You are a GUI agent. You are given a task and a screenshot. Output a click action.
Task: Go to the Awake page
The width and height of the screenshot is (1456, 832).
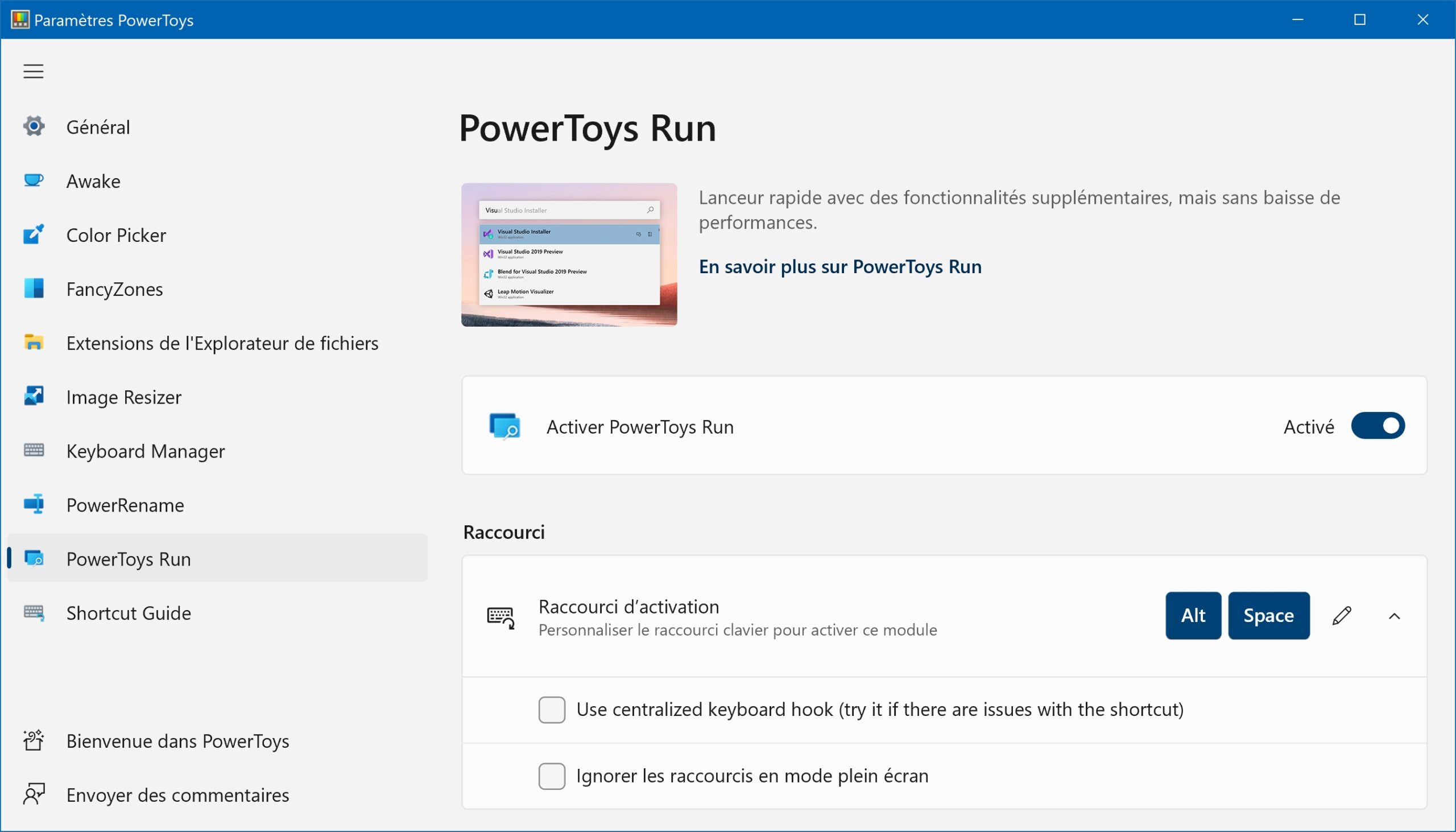217,180
